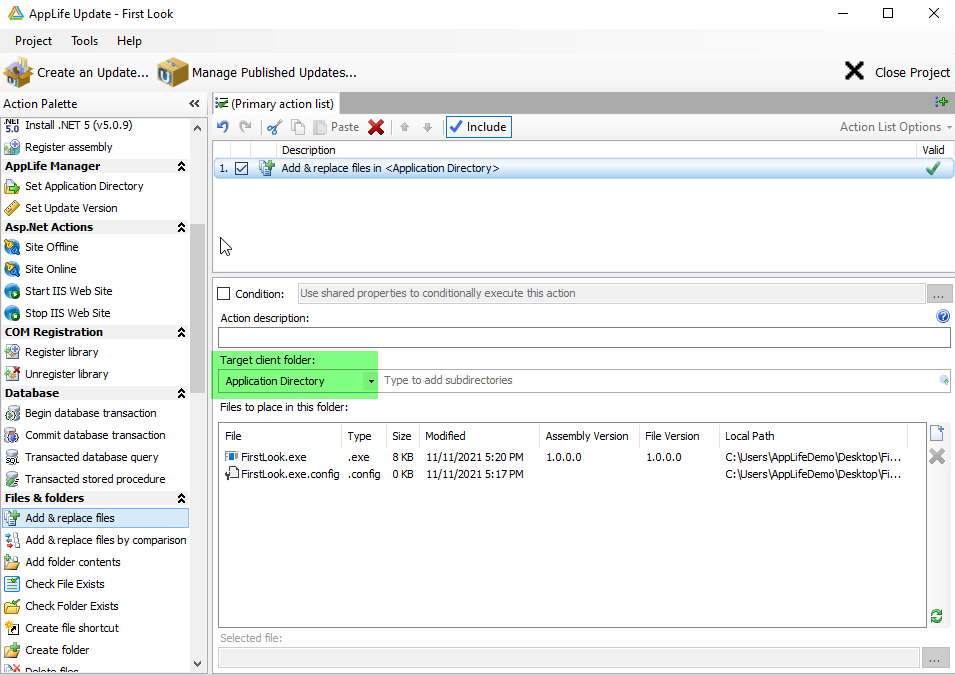Click the Selected file browse ellipsis button
This screenshot has height=675, width=955.
[x=936, y=658]
